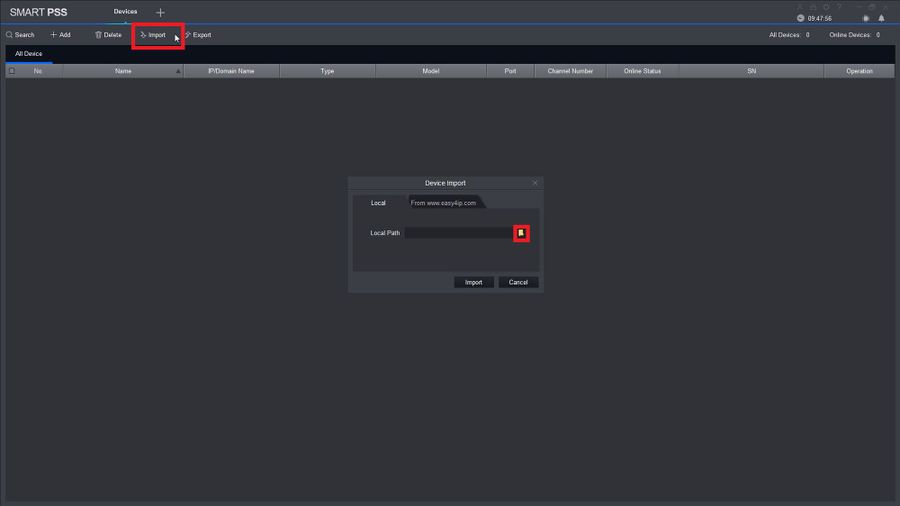Click the Operation column header
This screenshot has width=900, height=506.
pyautogui.click(x=859, y=71)
